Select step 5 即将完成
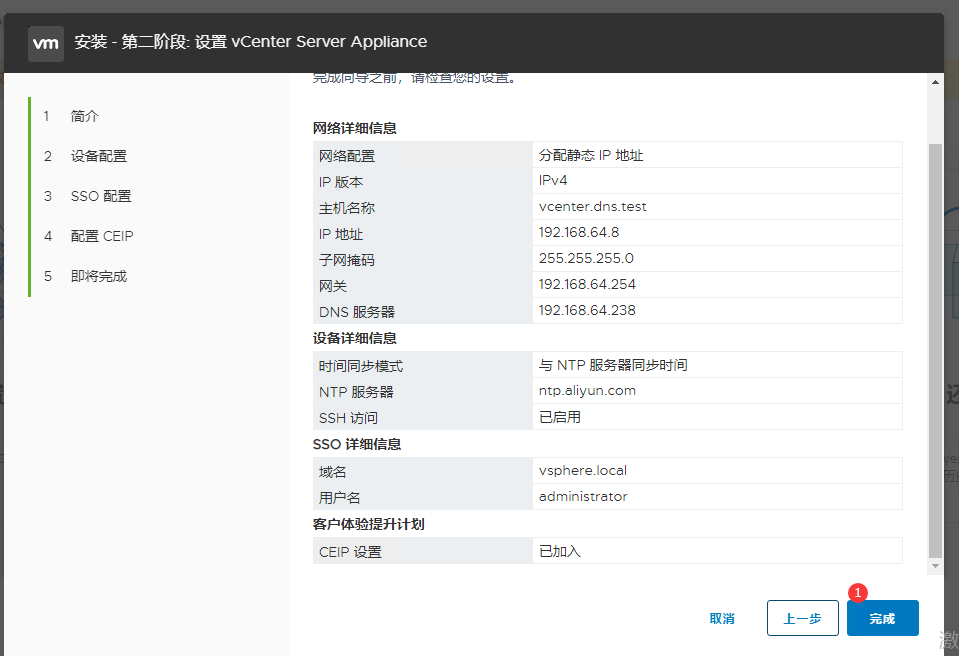Viewport: 959px width, 656px height. coord(98,276)
